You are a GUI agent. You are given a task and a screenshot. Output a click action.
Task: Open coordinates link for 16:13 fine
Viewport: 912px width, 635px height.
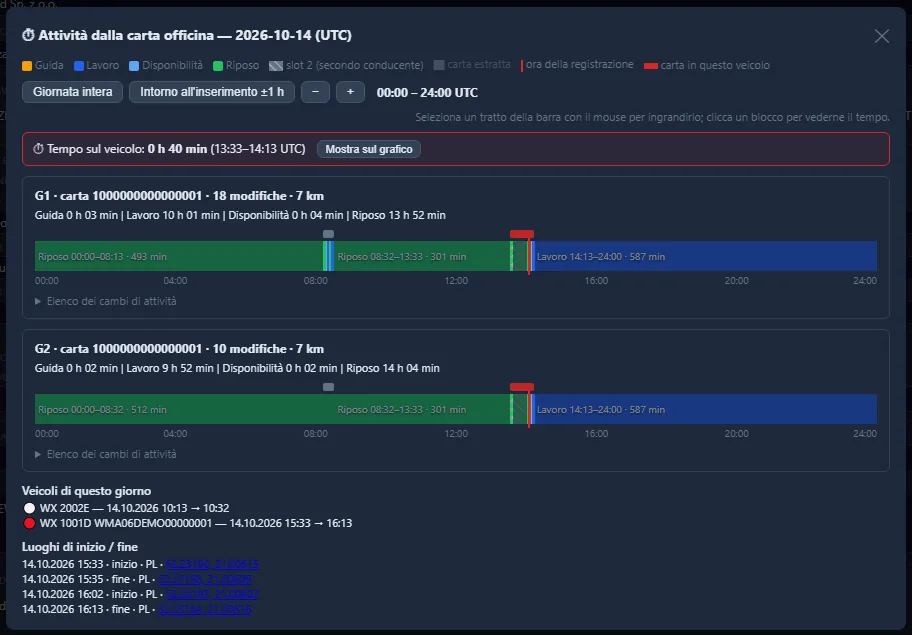[205, 609]
